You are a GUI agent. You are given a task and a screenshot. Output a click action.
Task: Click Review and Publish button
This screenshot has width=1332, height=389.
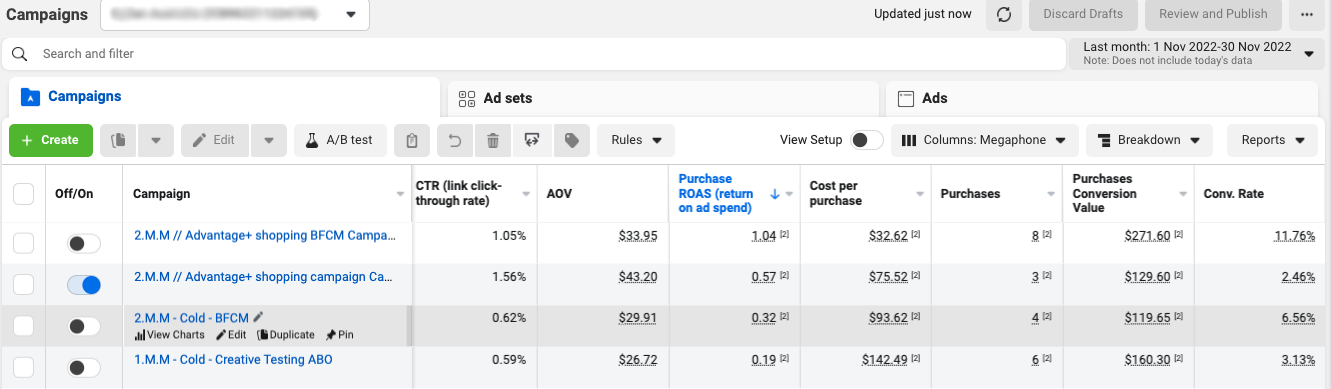click(x=1213, y=14)
